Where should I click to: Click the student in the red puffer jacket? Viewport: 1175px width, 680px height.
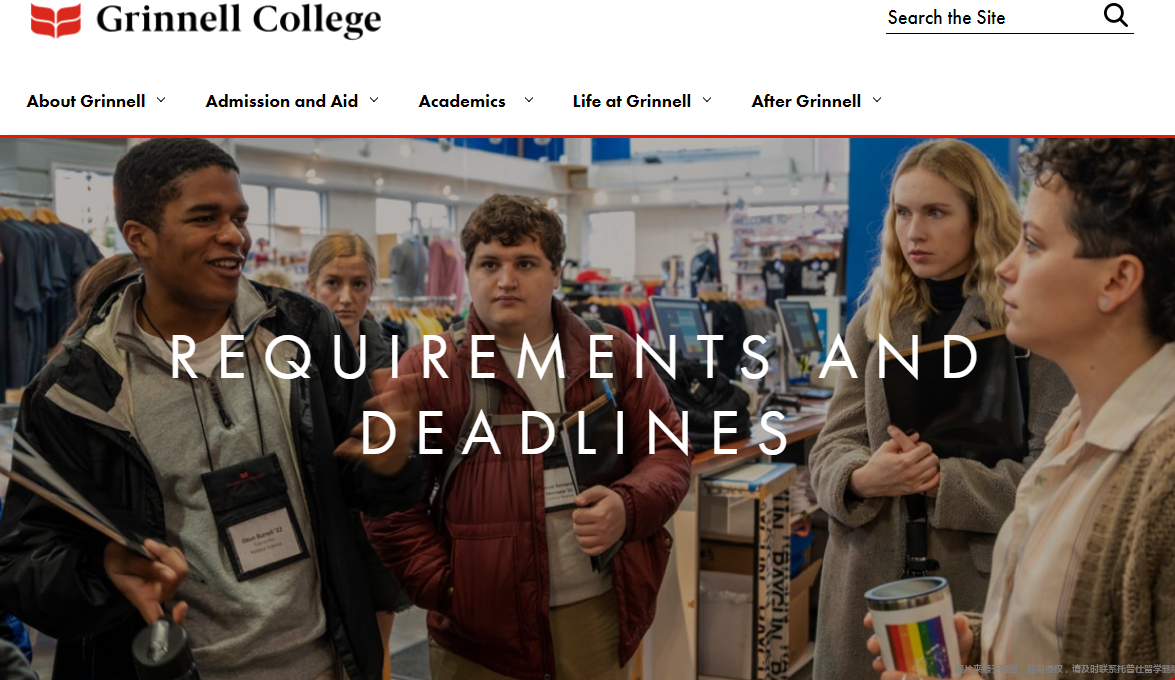525,442
